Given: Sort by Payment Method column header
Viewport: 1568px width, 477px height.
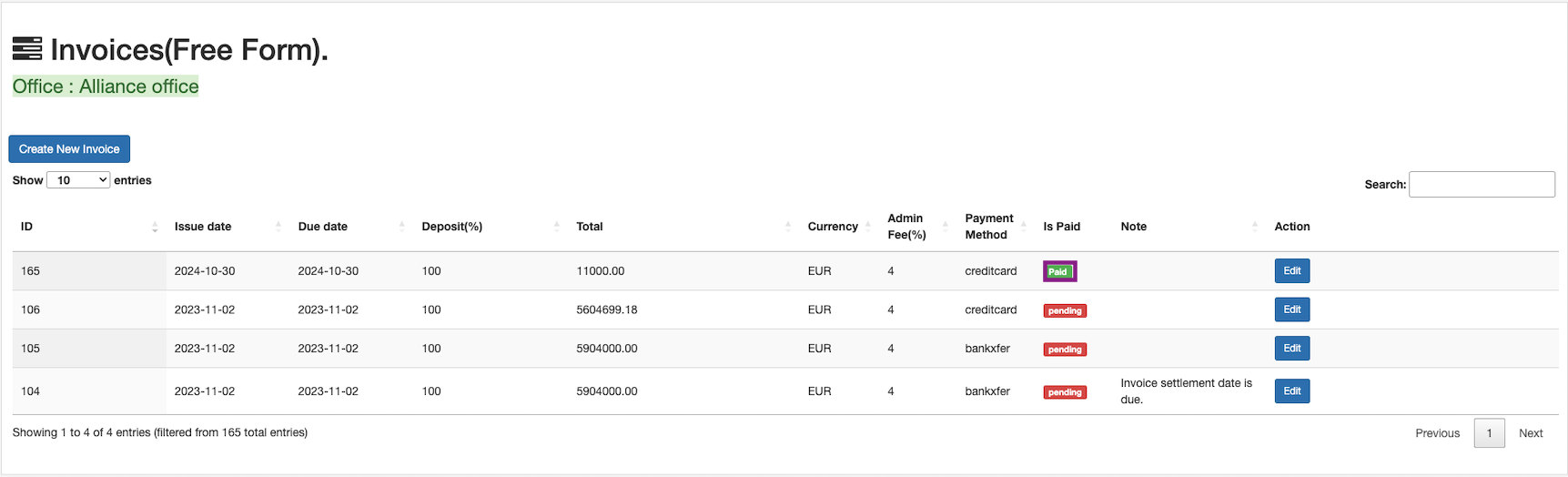Looking at the screenshot, I should coord(989,227).
